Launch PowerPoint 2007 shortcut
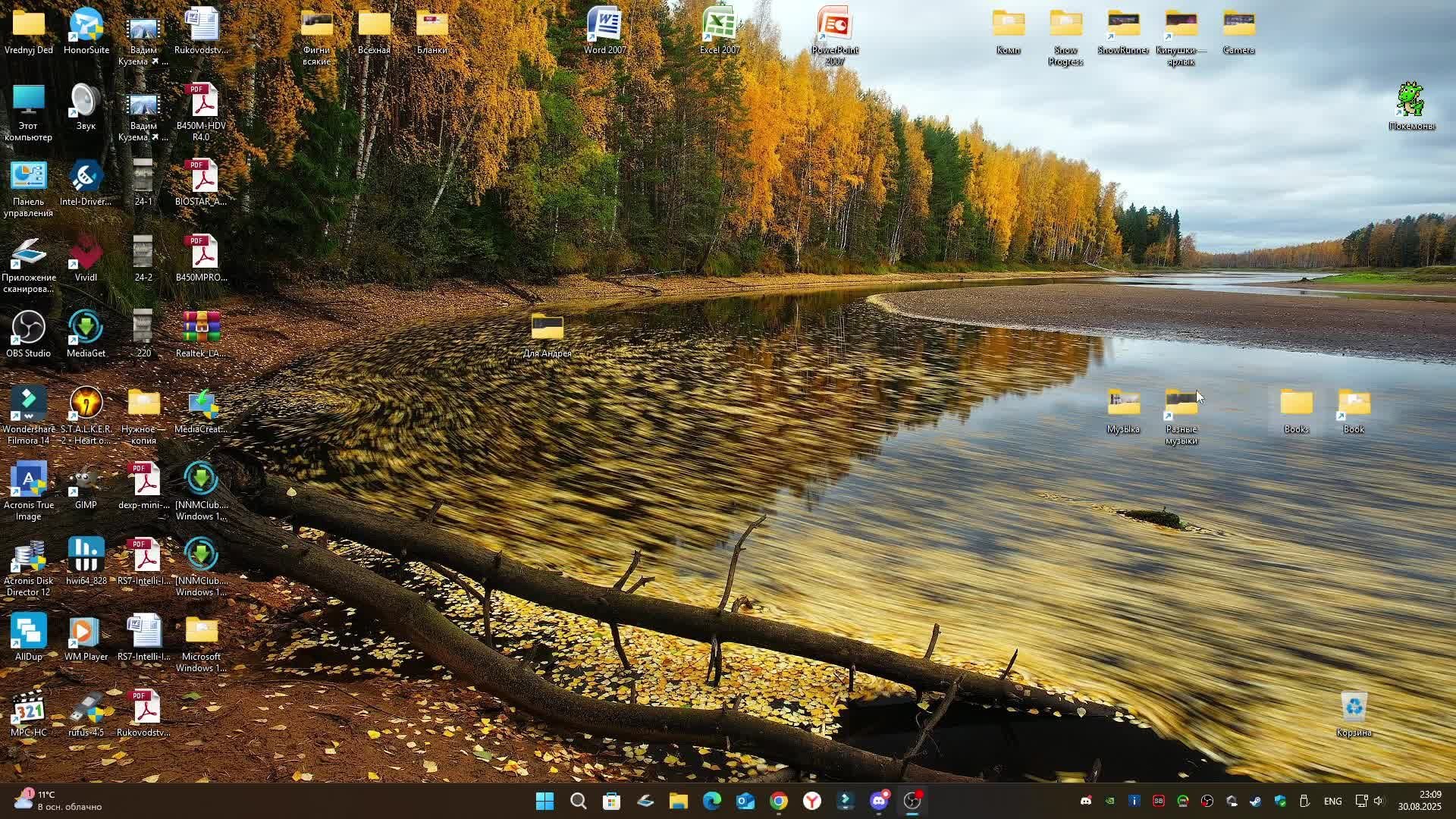 pos(835,26)
